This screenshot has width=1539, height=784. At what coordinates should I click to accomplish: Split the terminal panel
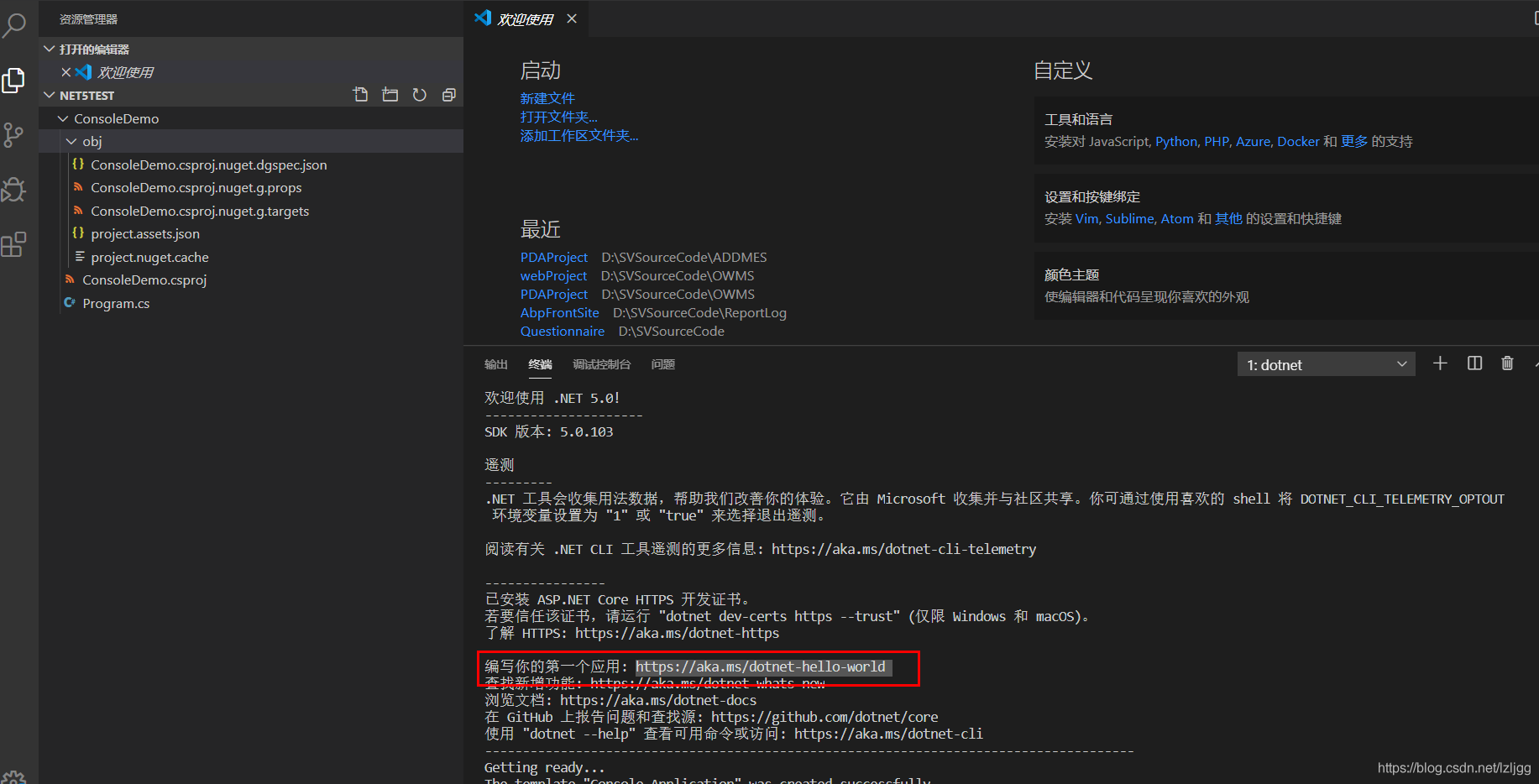point(1474,363)
